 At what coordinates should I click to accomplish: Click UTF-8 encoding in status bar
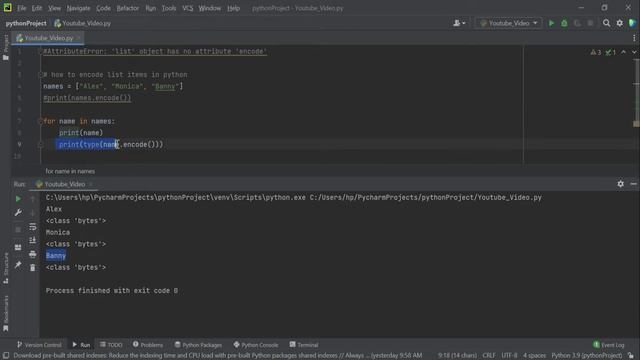tap(509, 356)
